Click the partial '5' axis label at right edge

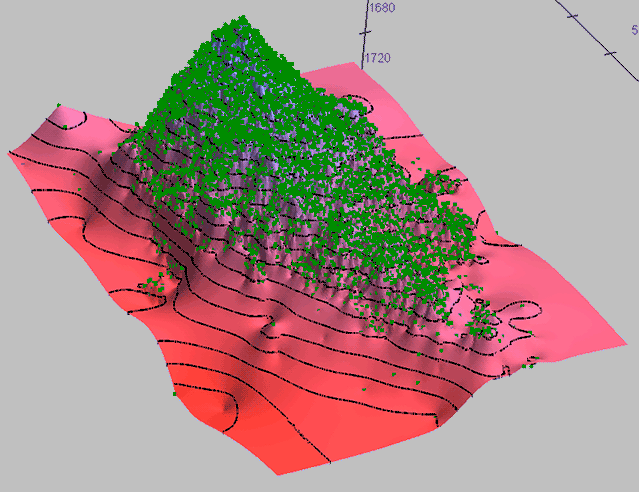634,30
